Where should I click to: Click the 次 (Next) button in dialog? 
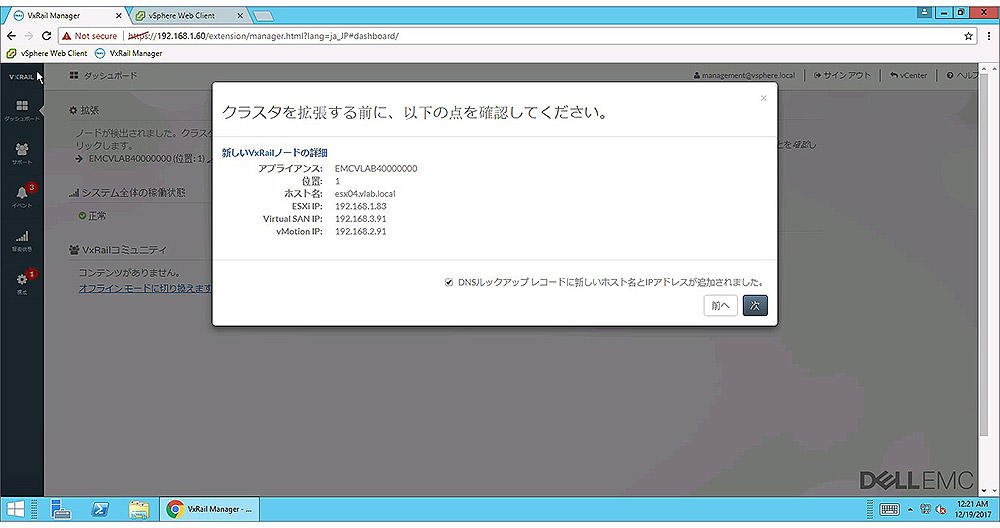[x=755, y=305]
